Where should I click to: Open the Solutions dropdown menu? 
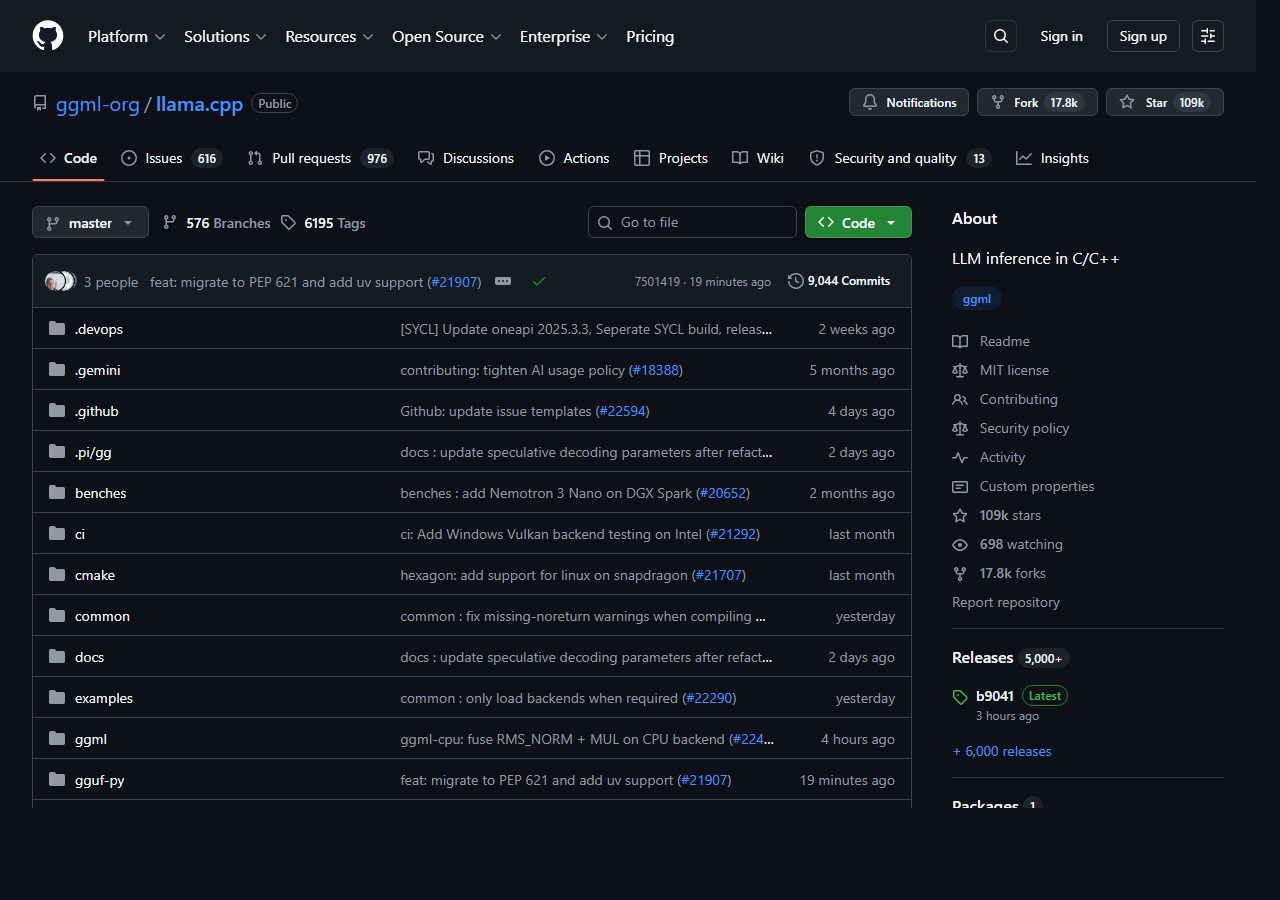[x=225, y=36]
